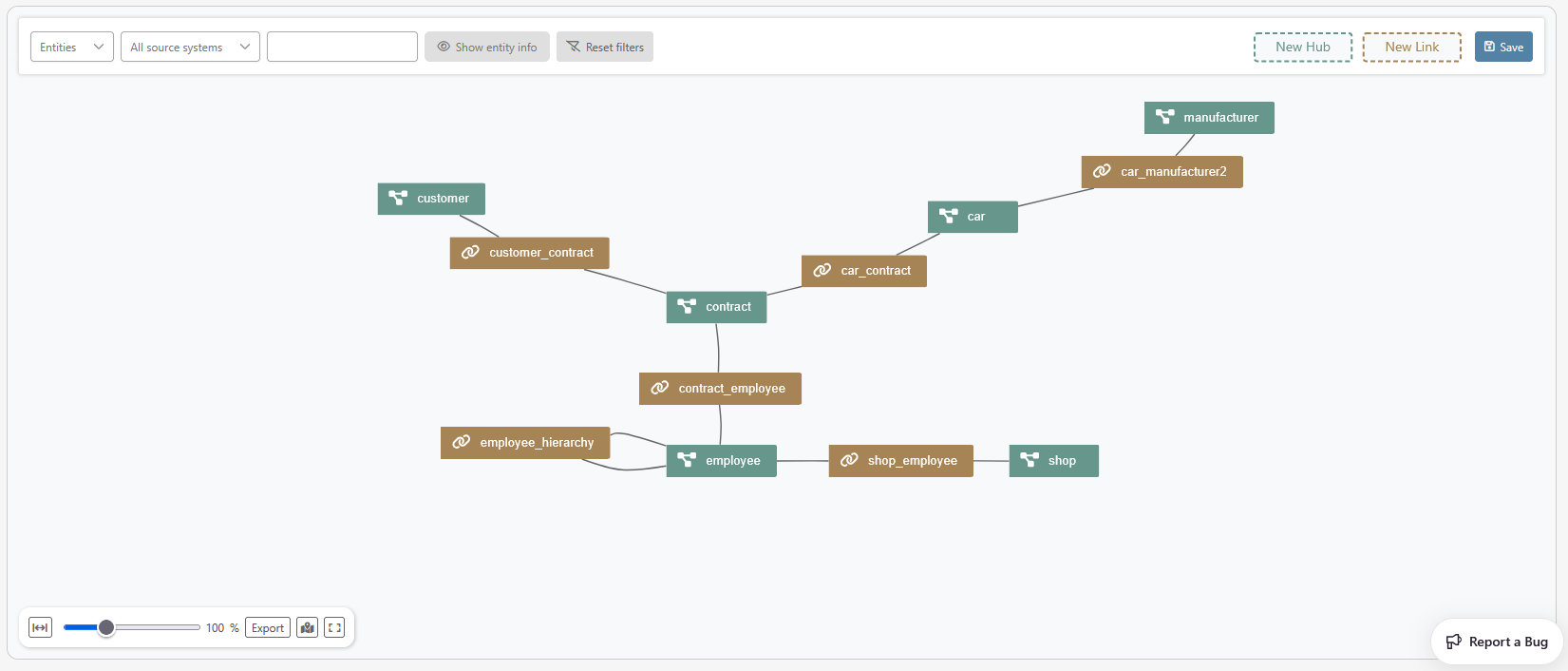Toggle the minimap icon button

tap(307, 628)
